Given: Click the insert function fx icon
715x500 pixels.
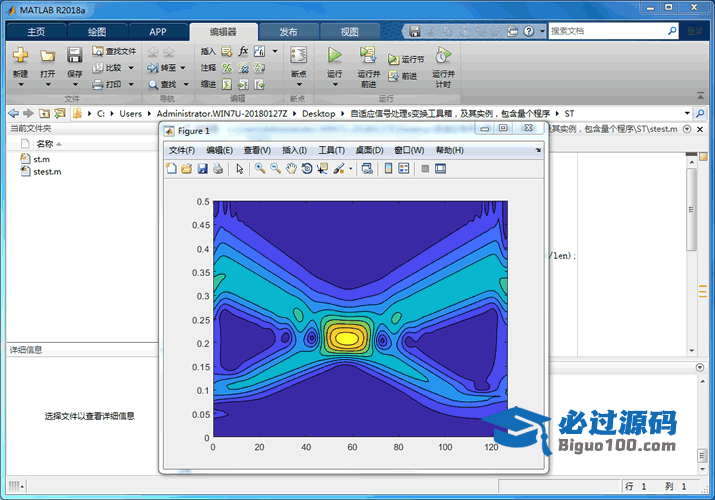Looking at the screenshot, I should (x=243, y=51).
